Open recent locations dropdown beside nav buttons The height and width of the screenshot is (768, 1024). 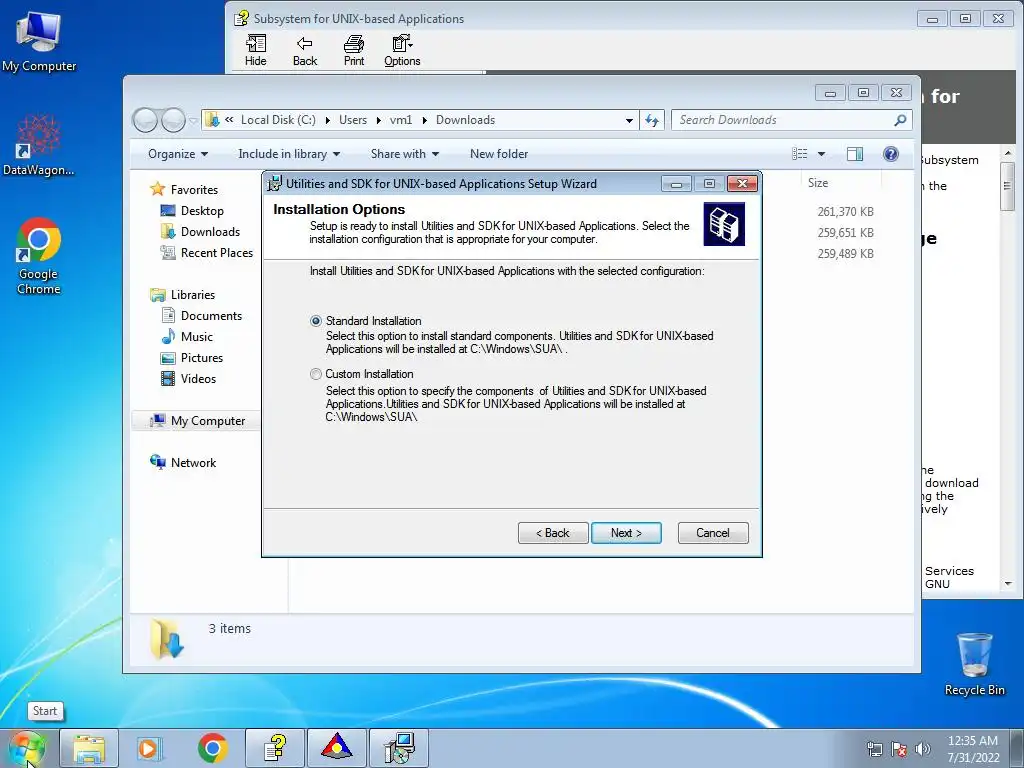193,120
